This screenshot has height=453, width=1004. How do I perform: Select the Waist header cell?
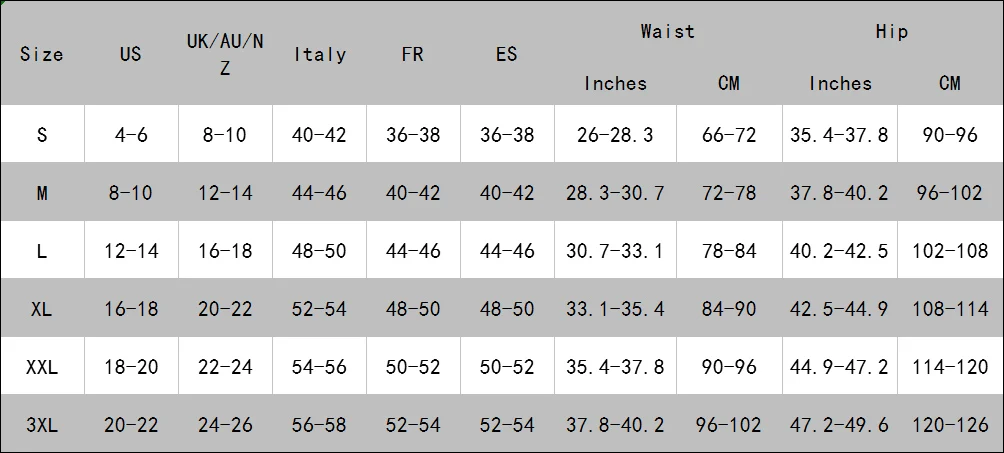click(667, 31)
